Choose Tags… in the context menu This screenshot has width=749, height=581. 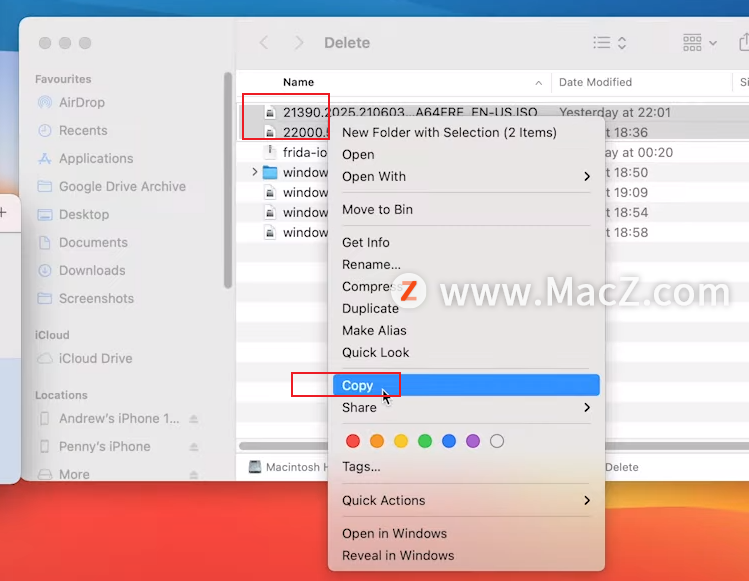click(361, 466)
